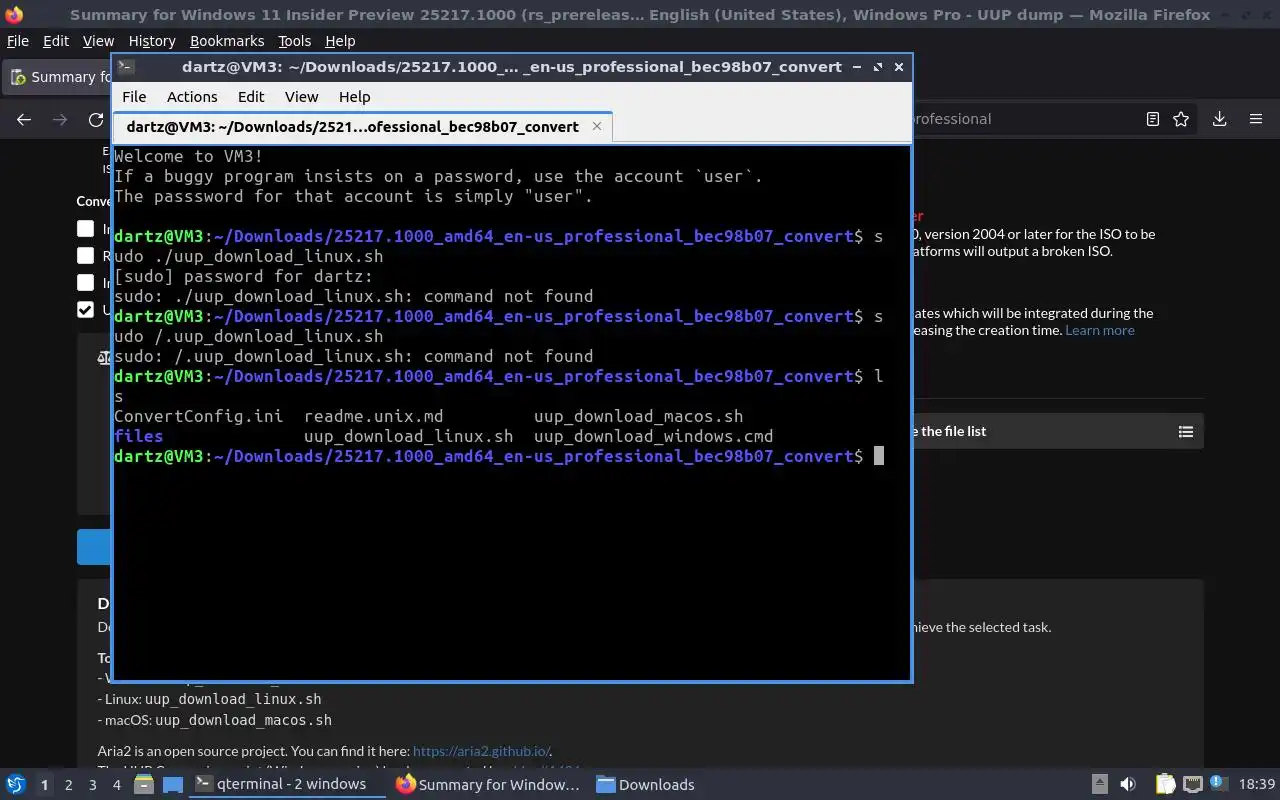The image size is (1280, 800).
Task: Switch to workspace 2
Action: pos(68,784)
